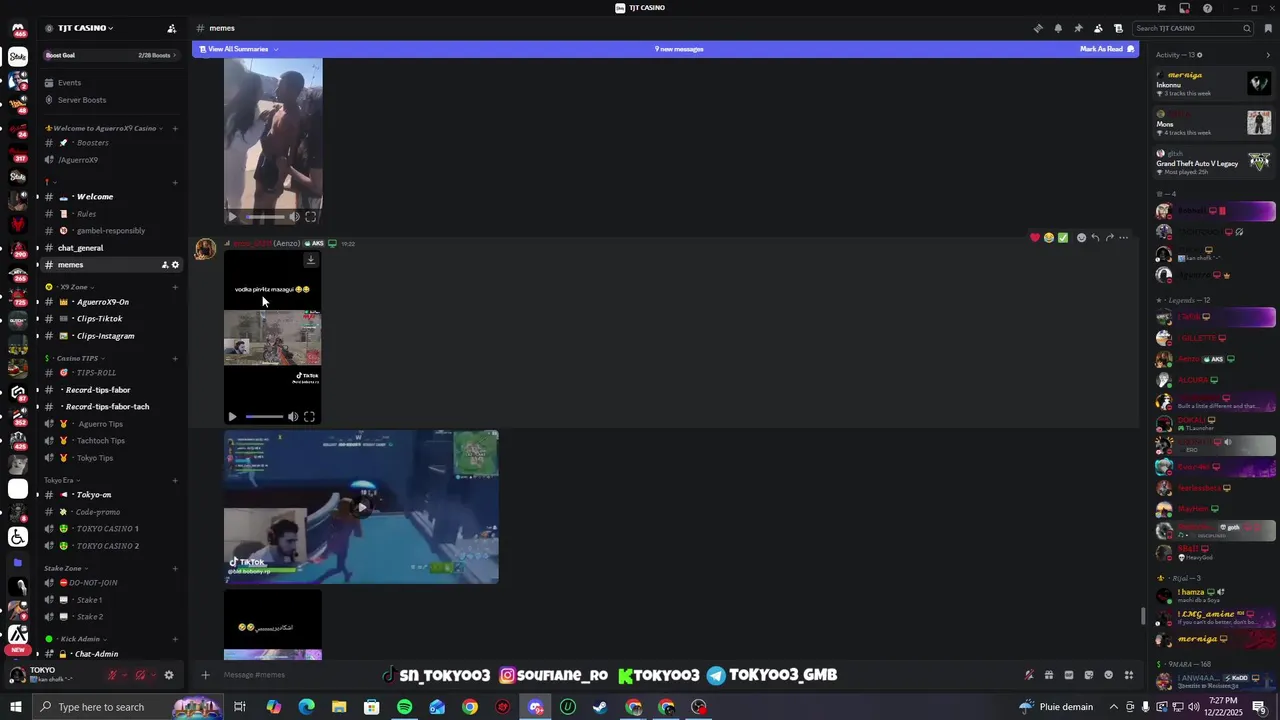Toggle volume on the top video
This screenshot has width=1280, height=720.
pos(294,217)
